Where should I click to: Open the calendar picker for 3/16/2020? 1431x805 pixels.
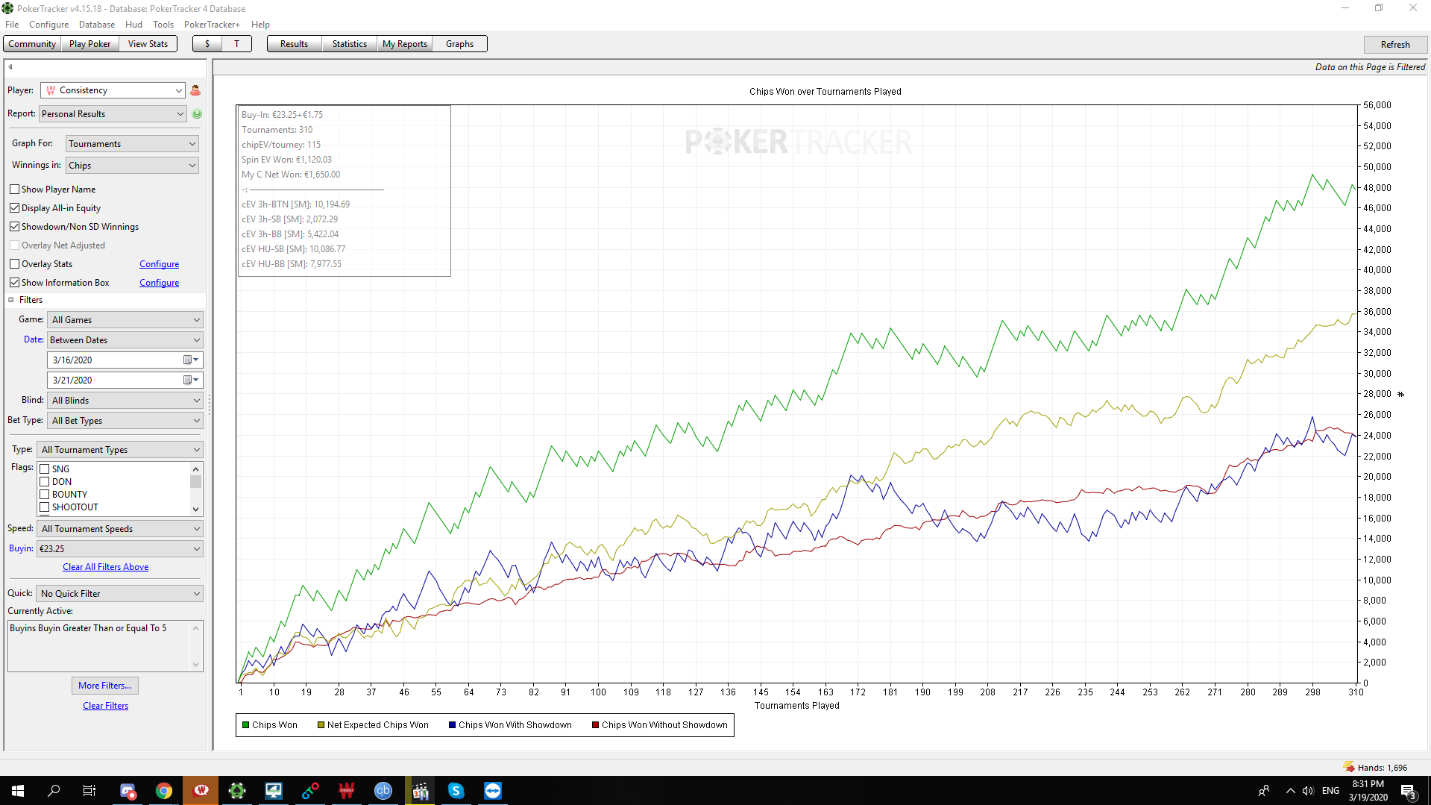click(x=191, y=360)
